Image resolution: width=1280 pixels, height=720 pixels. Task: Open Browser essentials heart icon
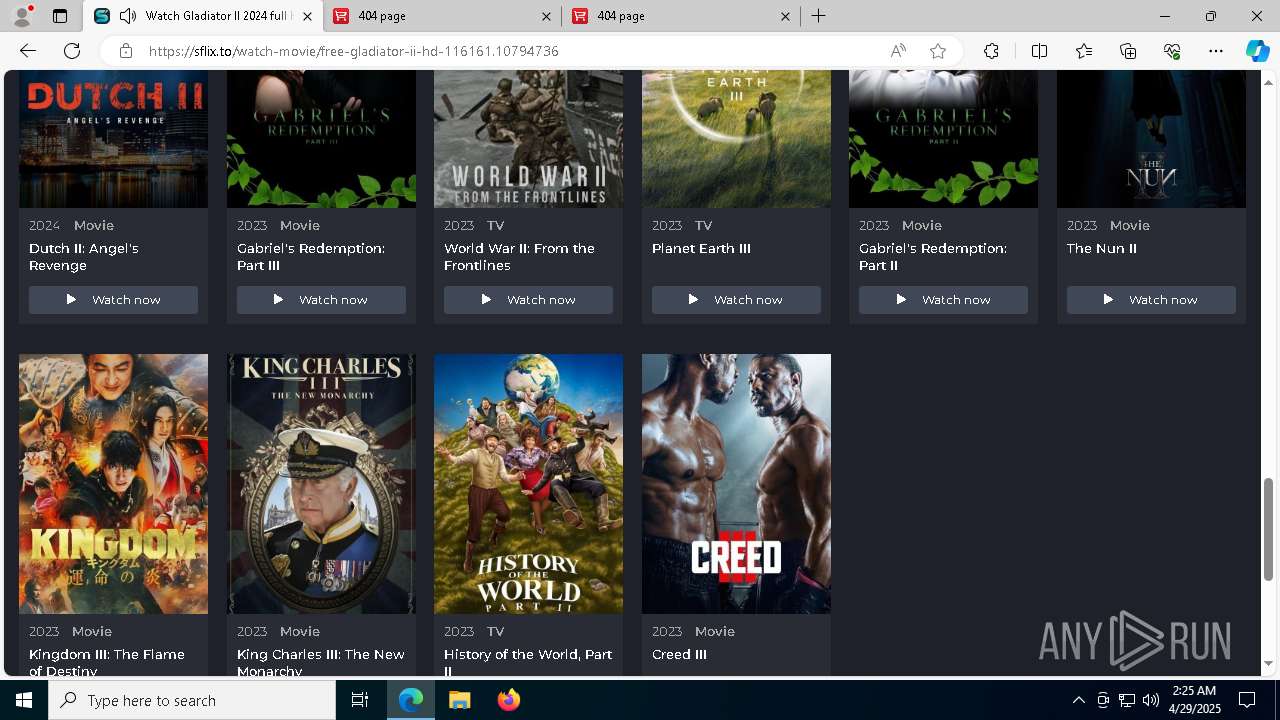pos(1172,51)
